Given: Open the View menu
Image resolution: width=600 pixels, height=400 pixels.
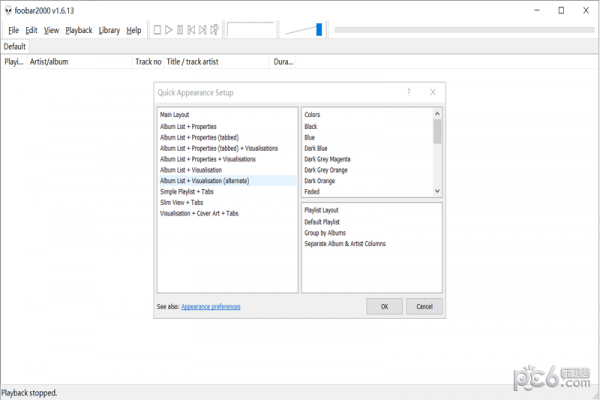Looking at the screenshot, I should point(51,30).
